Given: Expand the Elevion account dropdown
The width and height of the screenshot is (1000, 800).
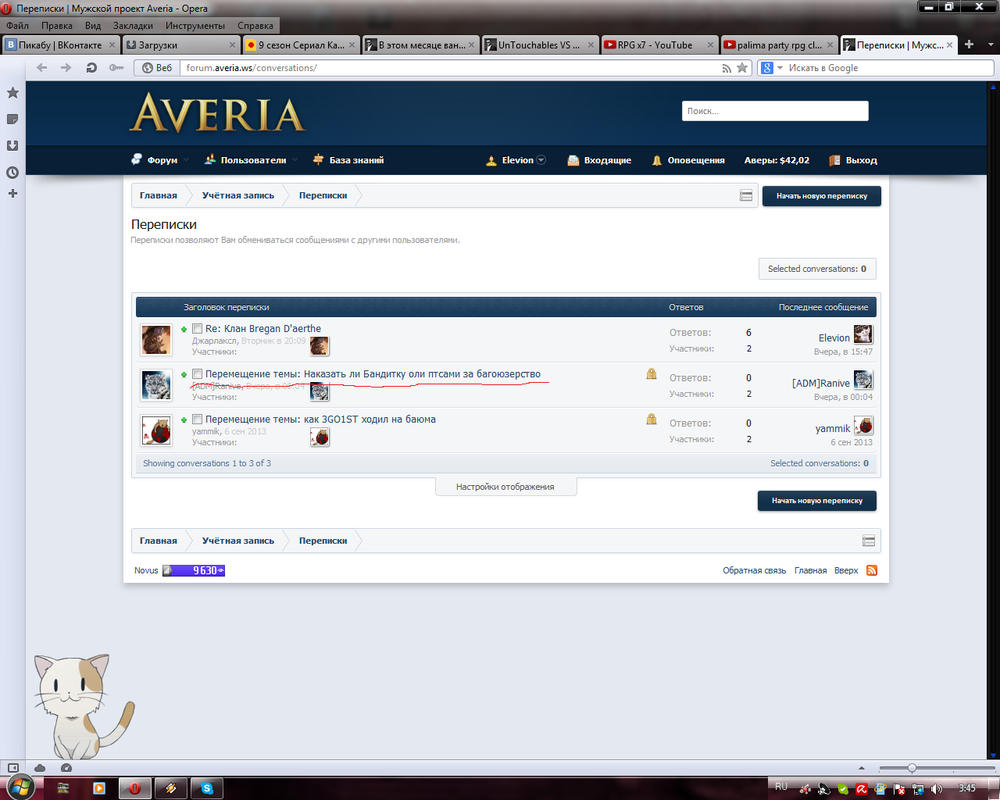Looking at the screenshot, I should tap(541, 160).
